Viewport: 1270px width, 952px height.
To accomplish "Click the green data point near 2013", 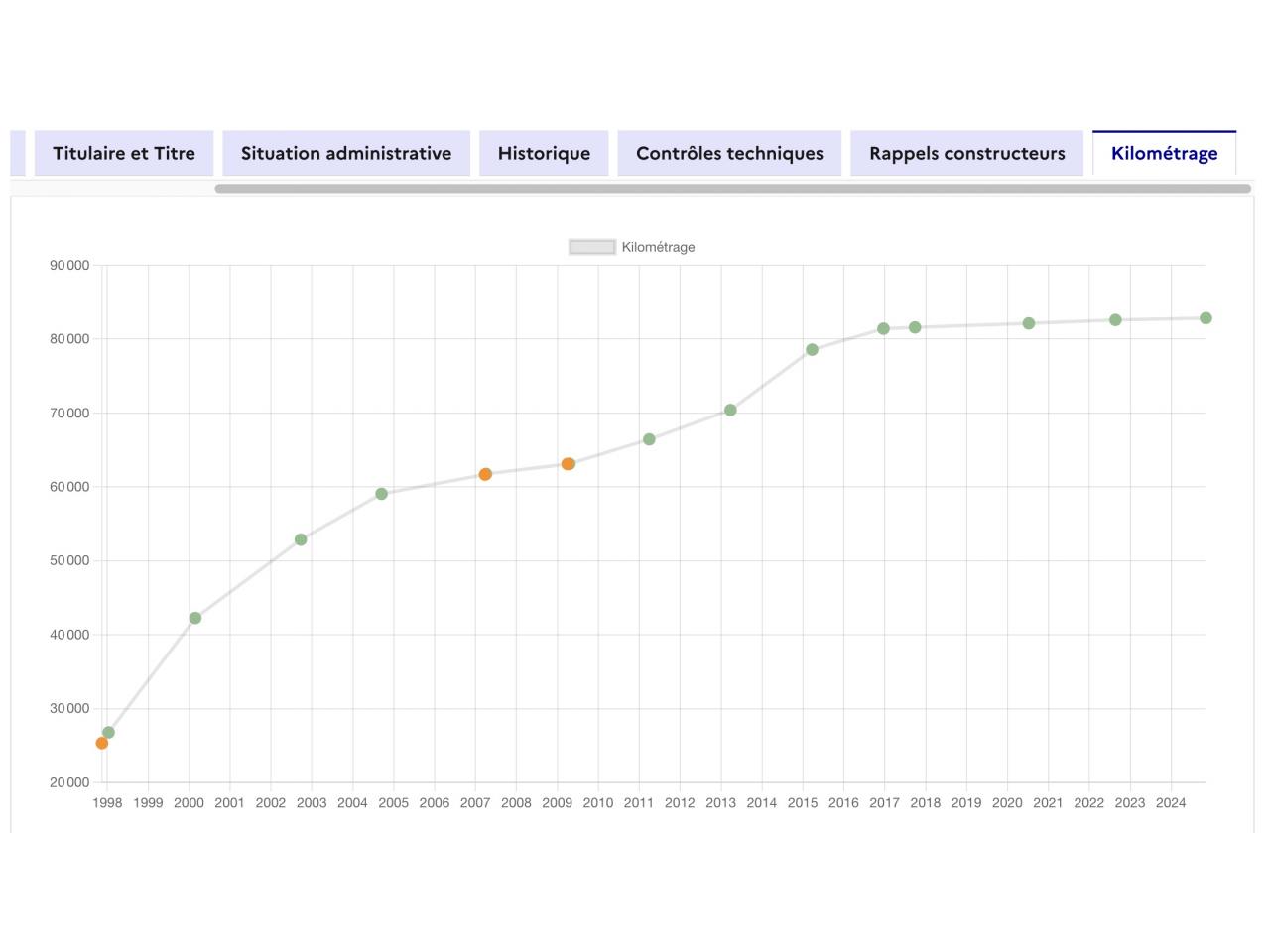I will click(x=730, y=410).
